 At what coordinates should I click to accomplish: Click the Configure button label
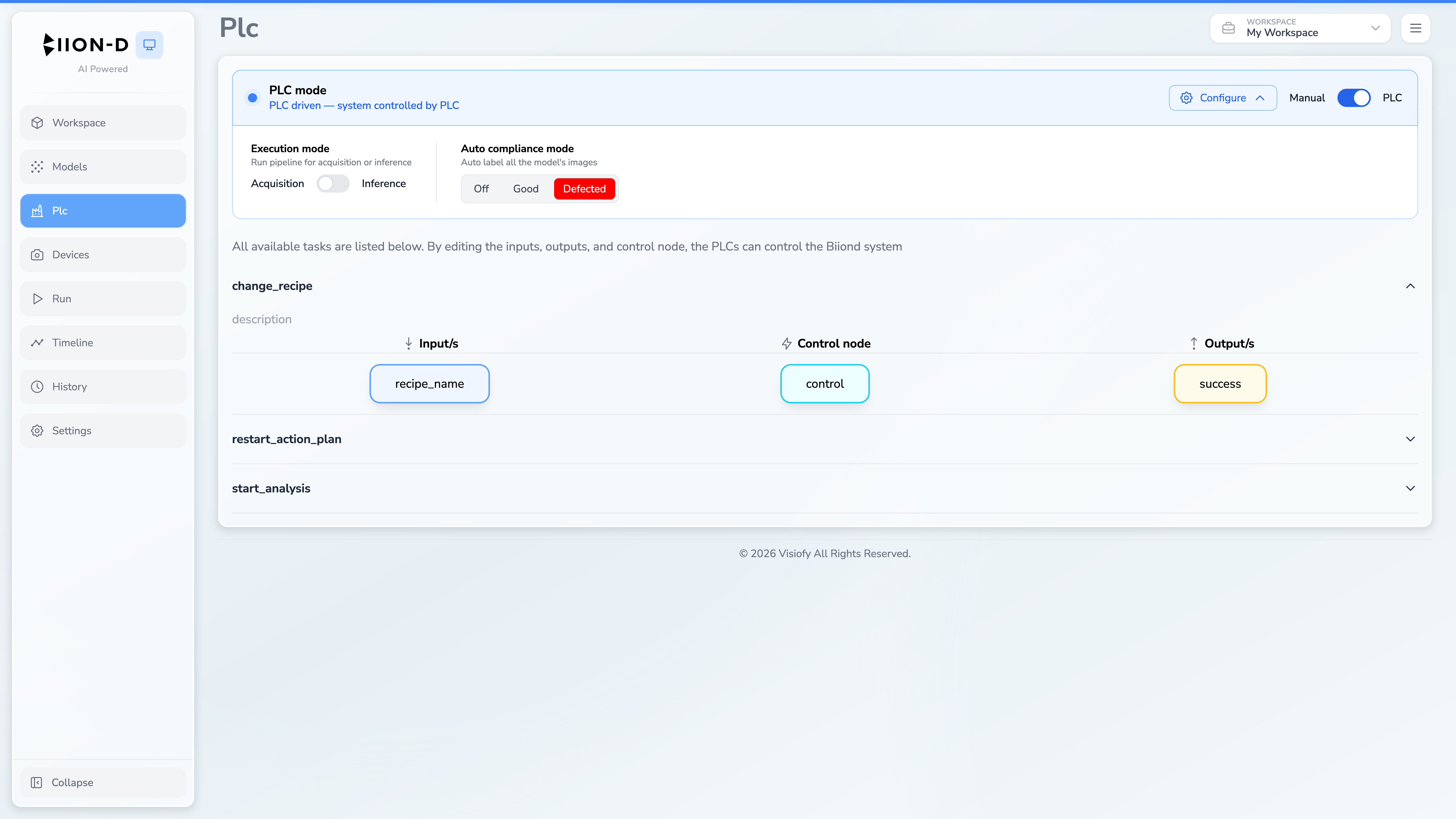(1223, 98)
